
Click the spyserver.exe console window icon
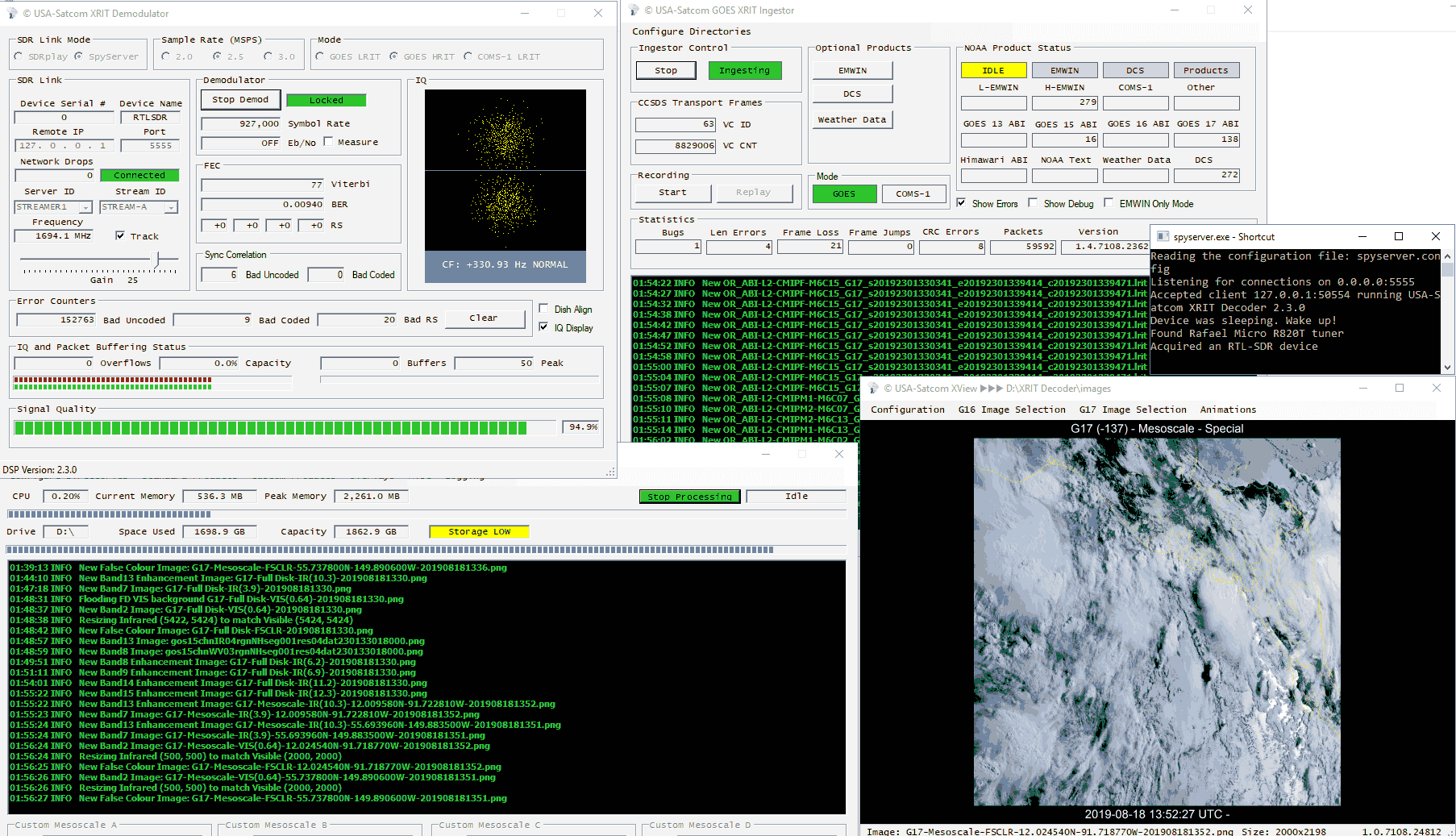1163,236
